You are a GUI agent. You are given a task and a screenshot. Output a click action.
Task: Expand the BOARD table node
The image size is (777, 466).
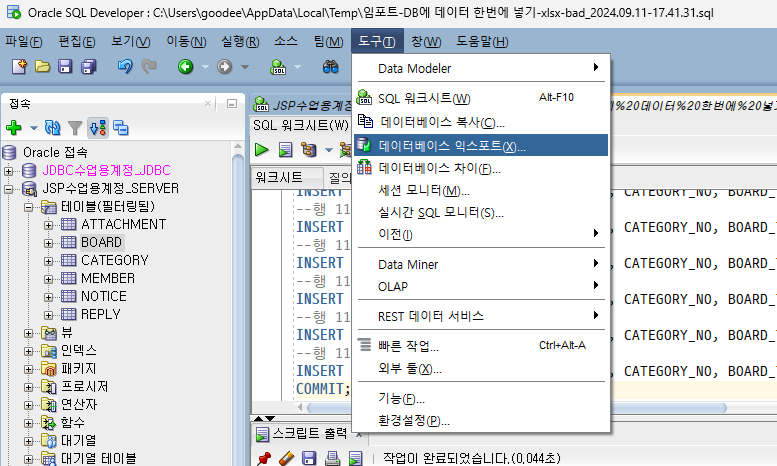(48, 243)
